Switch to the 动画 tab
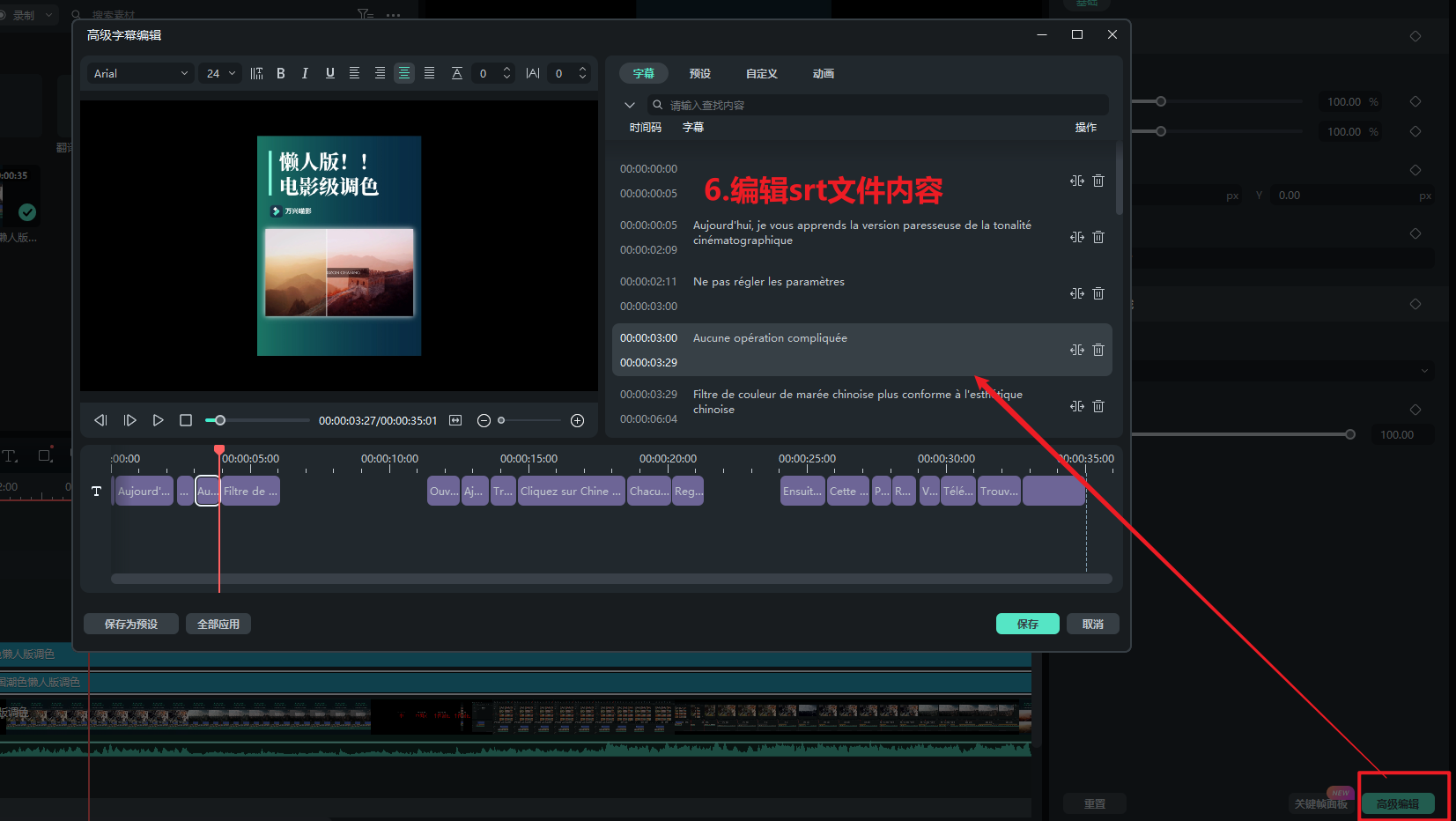1456x821 pixels. pyautogui.click(x=823, y=73)
